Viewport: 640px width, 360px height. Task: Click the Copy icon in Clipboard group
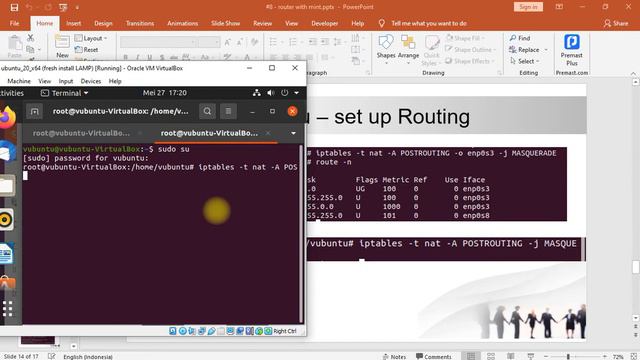pos(31,49)
